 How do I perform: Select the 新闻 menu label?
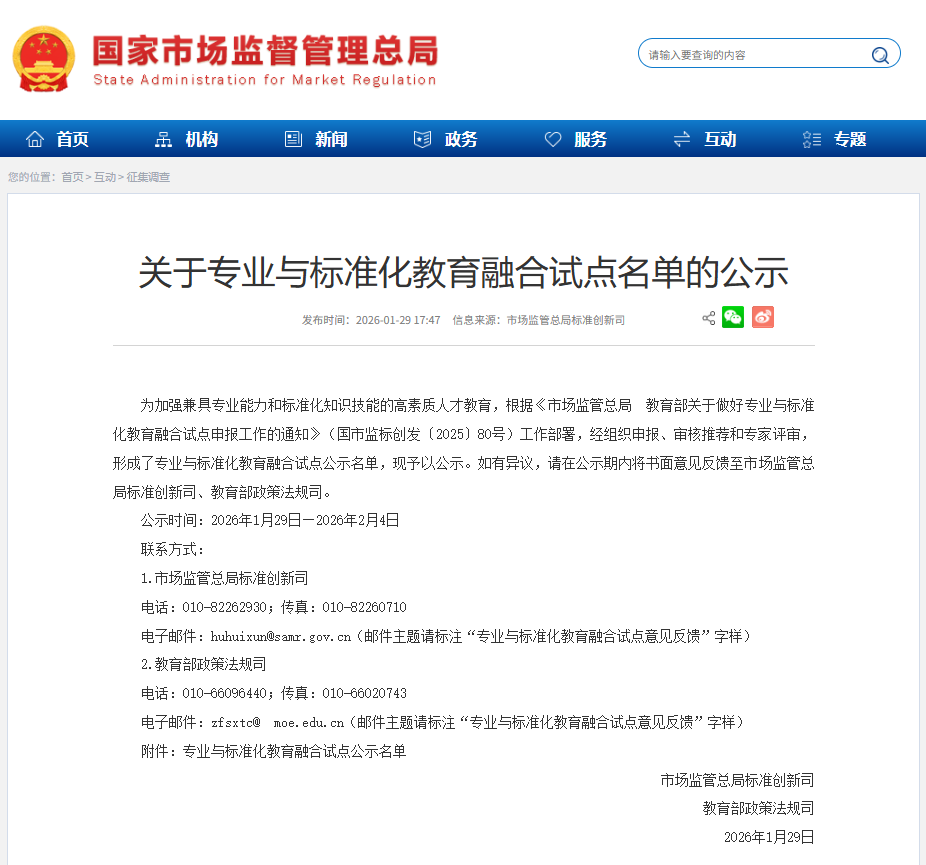[331, 139]
